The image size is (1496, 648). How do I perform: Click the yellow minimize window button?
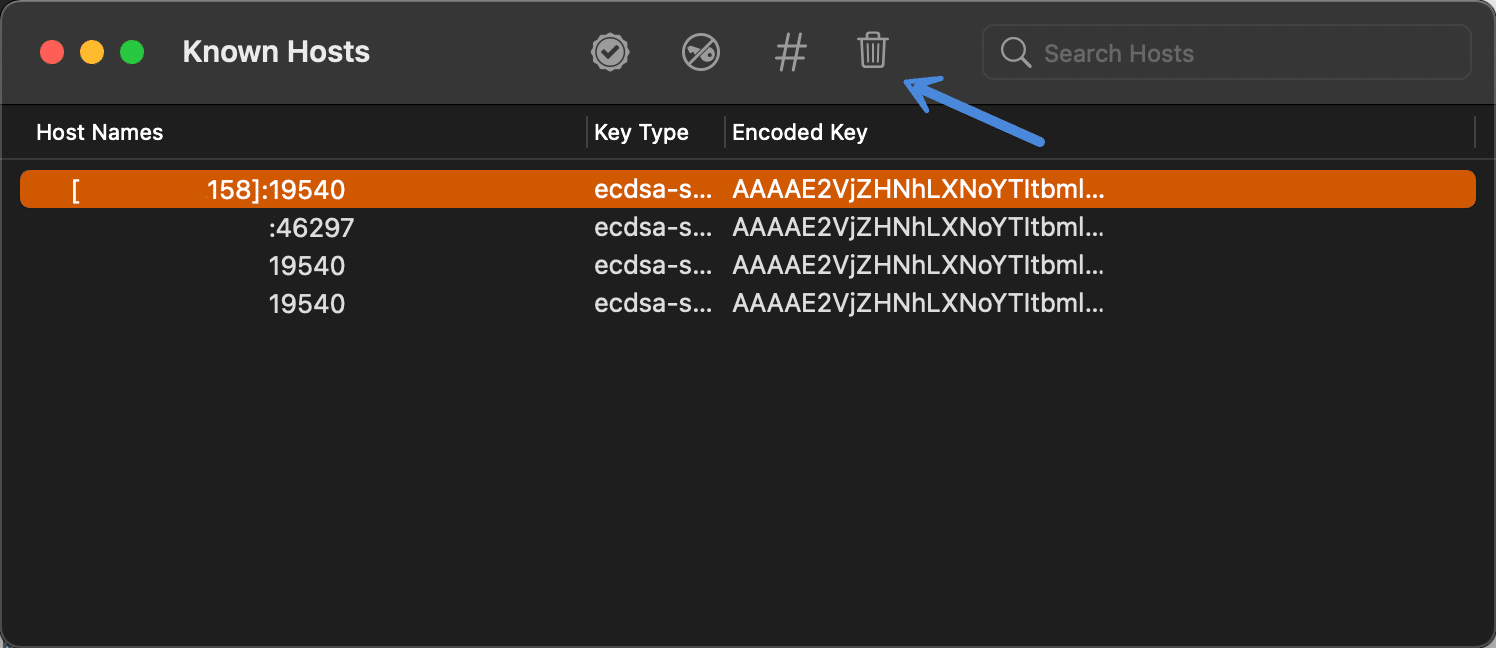pyautogui.click(x=92, y=51)
